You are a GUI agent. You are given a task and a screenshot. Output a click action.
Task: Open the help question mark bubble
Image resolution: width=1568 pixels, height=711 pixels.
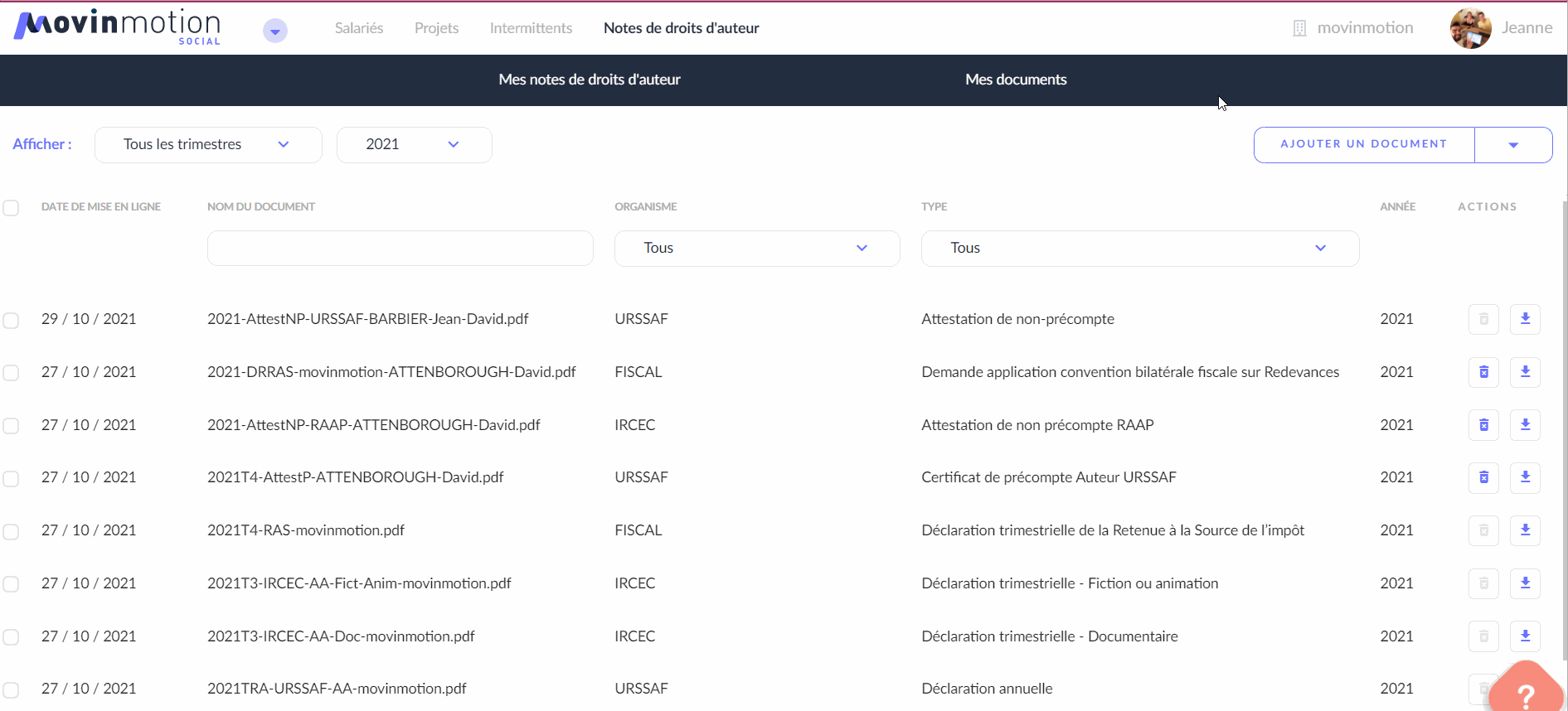[1525, 689]
